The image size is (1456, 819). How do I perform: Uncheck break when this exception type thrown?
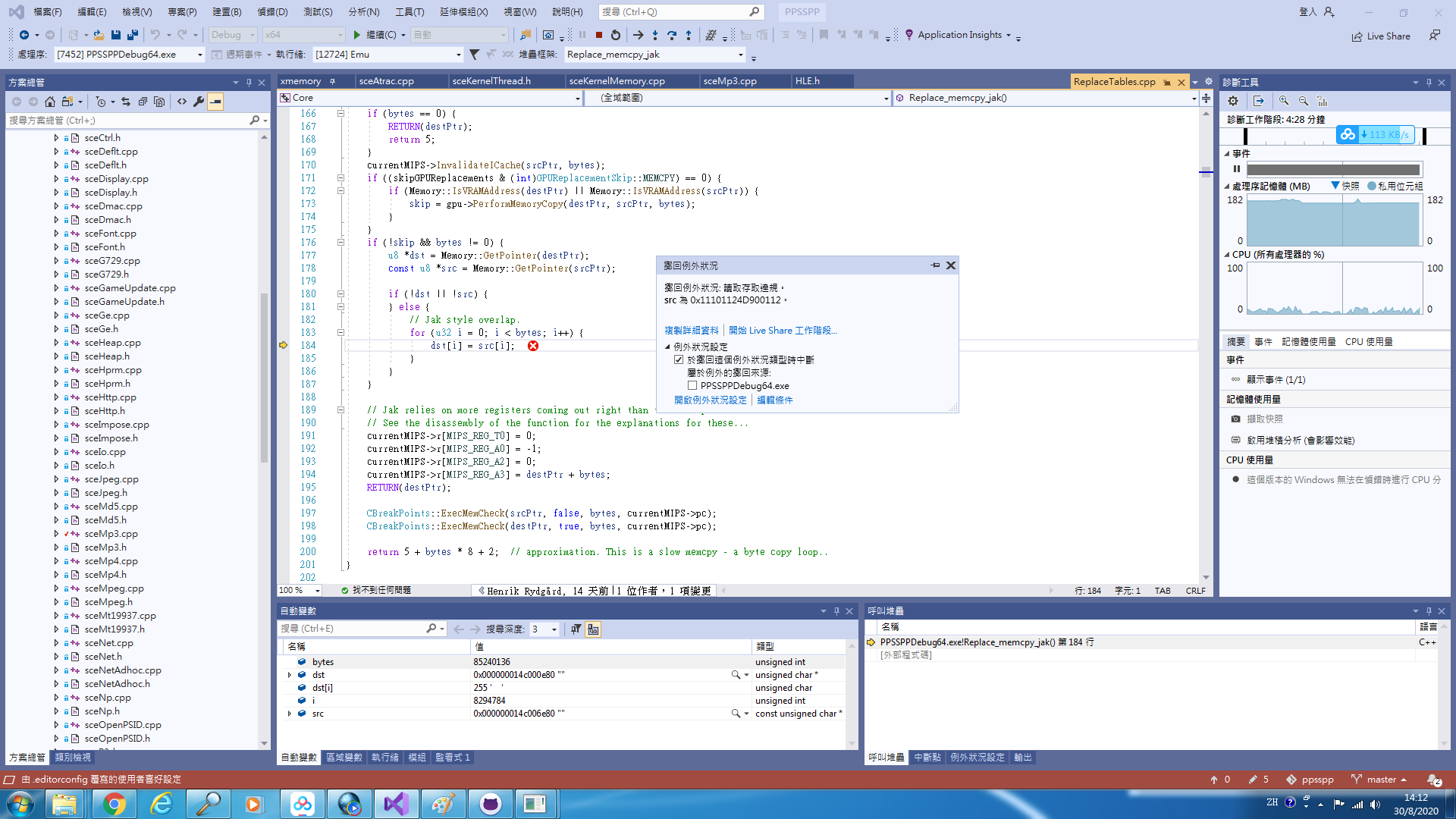[679, 360]
